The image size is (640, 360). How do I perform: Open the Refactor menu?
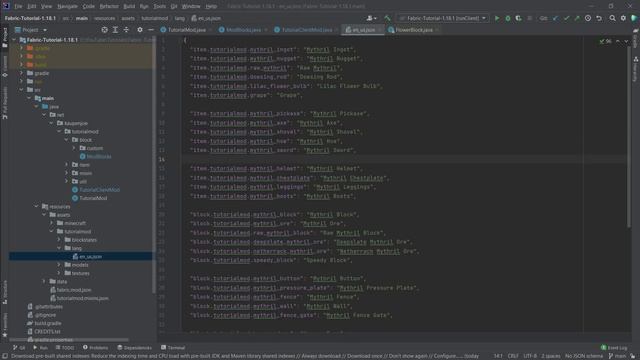pyautogui.click(x=109, y=7)
